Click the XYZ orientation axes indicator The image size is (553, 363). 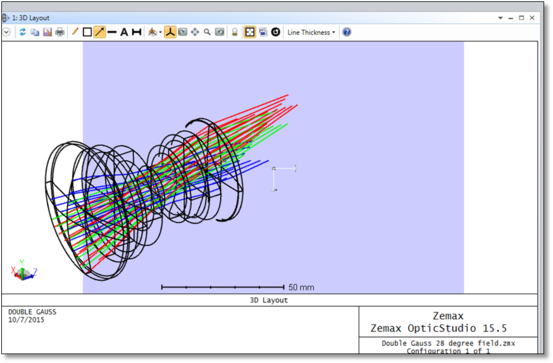tap(23, 271)
